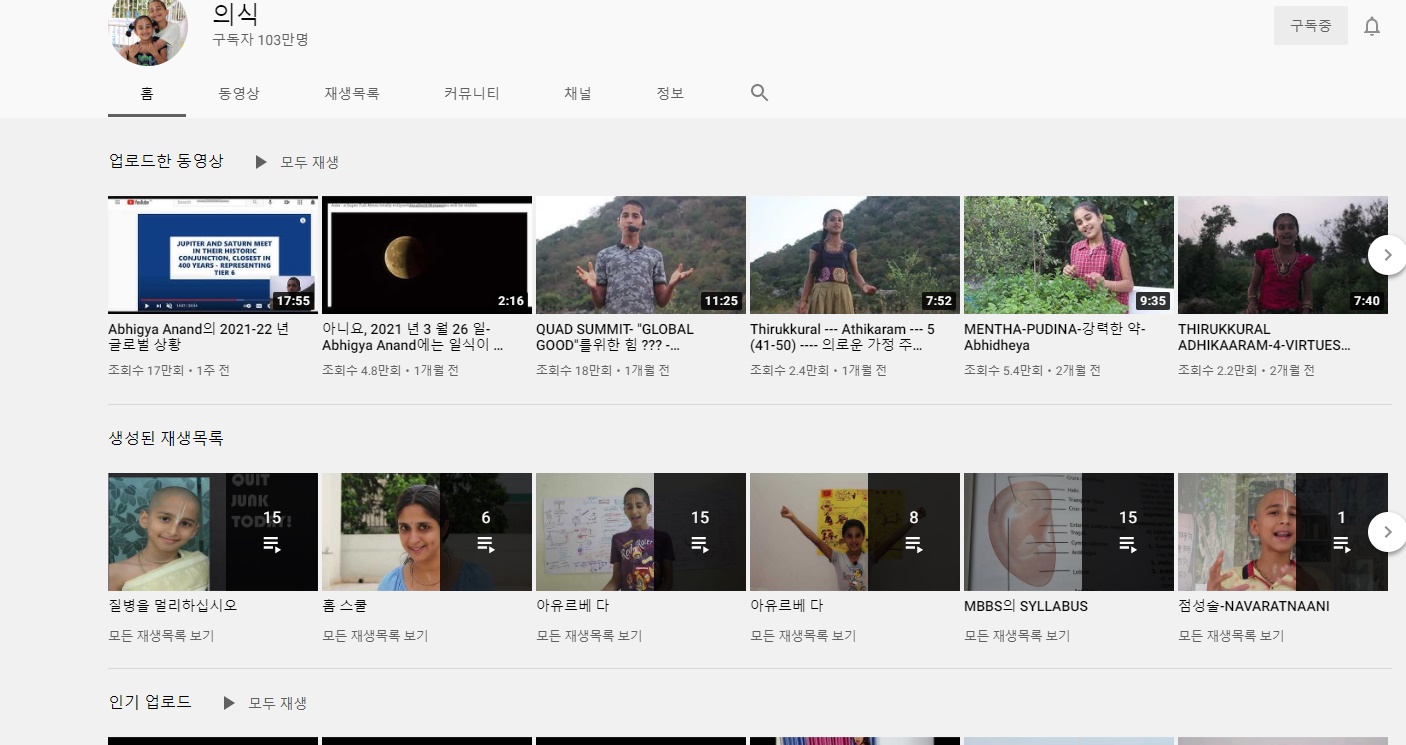Switch to the 홈 tab

pyautogui.click(x=147, y=93)
